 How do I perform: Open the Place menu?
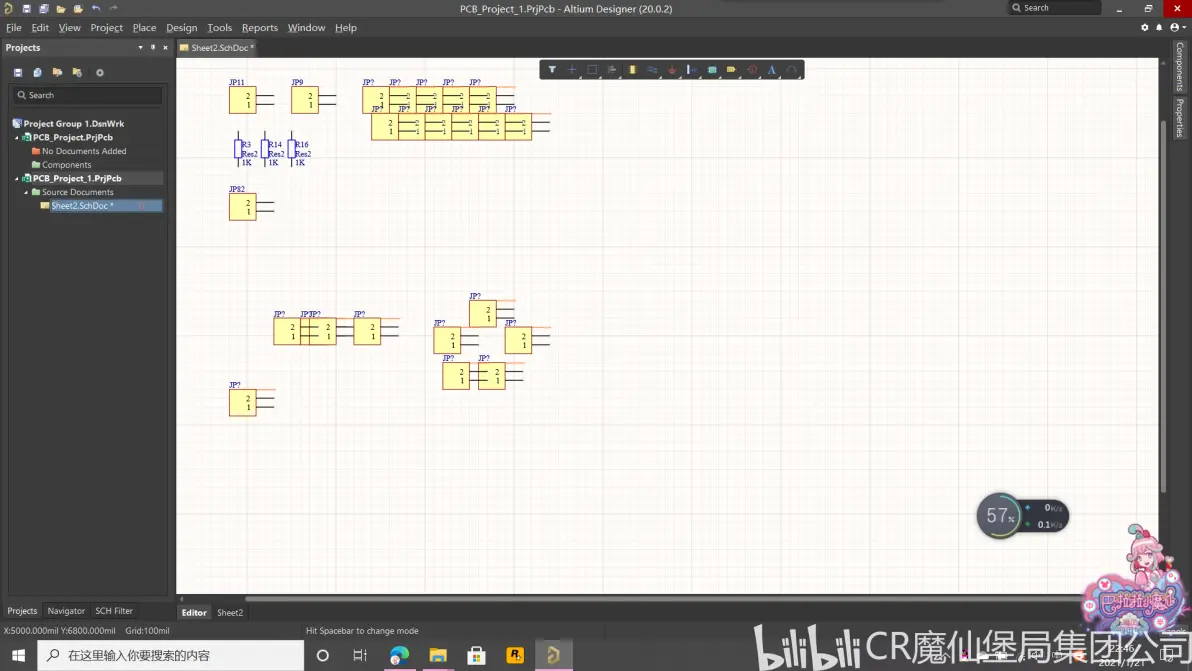(x=144, y=27)
